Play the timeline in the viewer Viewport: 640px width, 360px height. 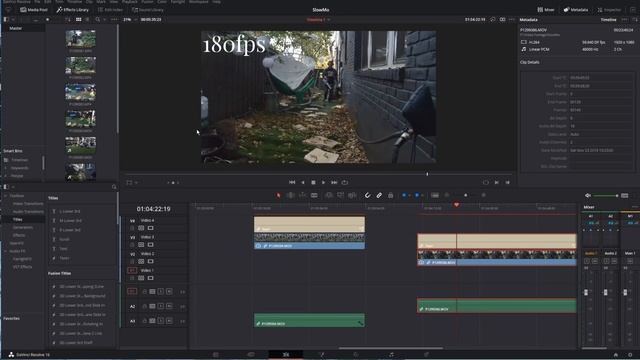323,182
